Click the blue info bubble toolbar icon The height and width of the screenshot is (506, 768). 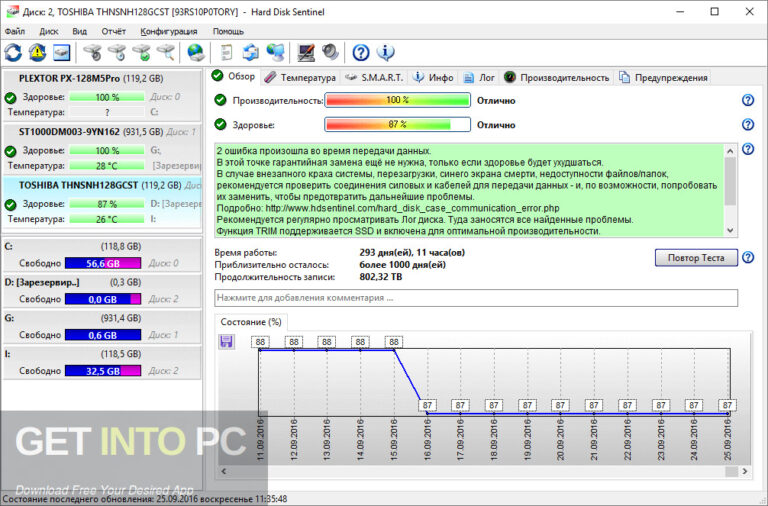[x=385, y=52]
